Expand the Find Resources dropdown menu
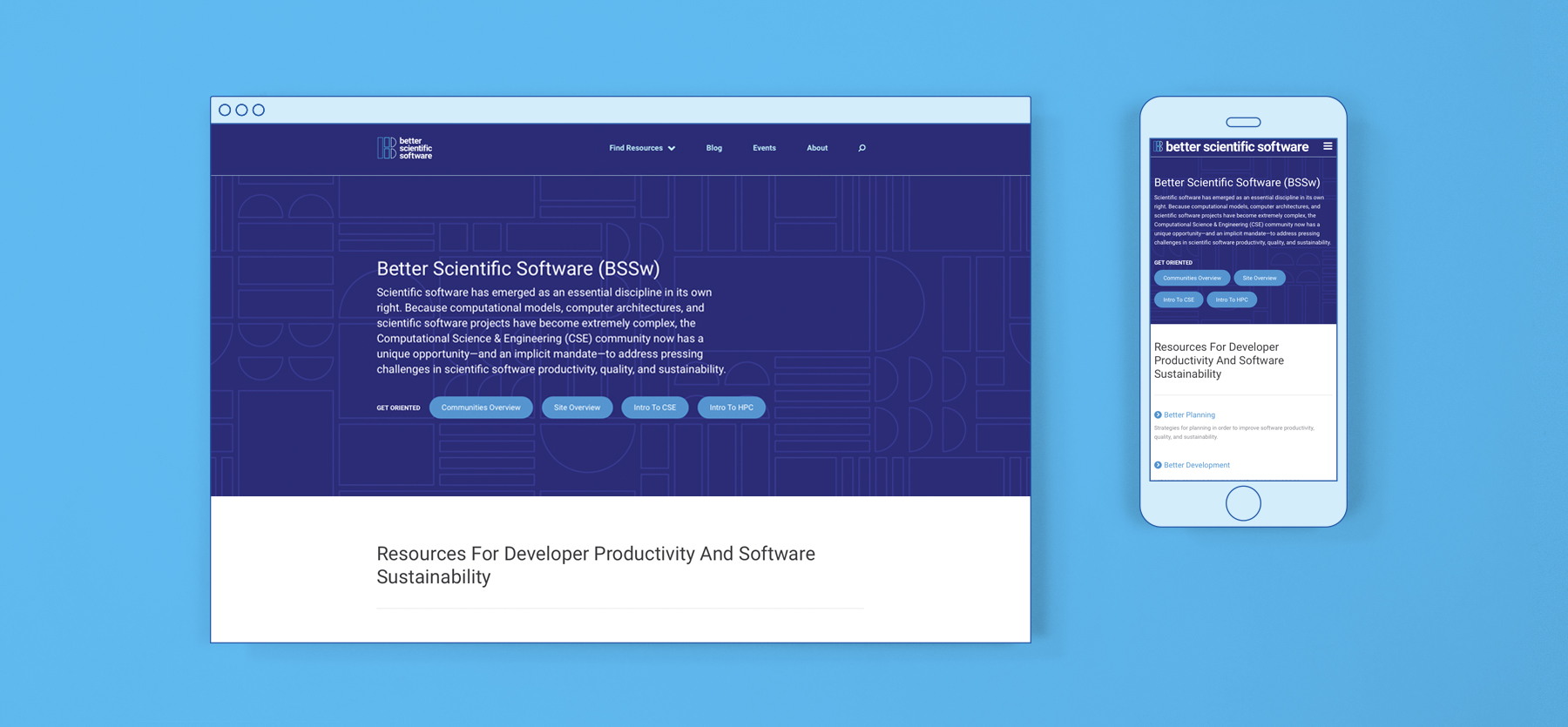The height and width of the screenshot is (727, 1568). (x=642, y=148)
